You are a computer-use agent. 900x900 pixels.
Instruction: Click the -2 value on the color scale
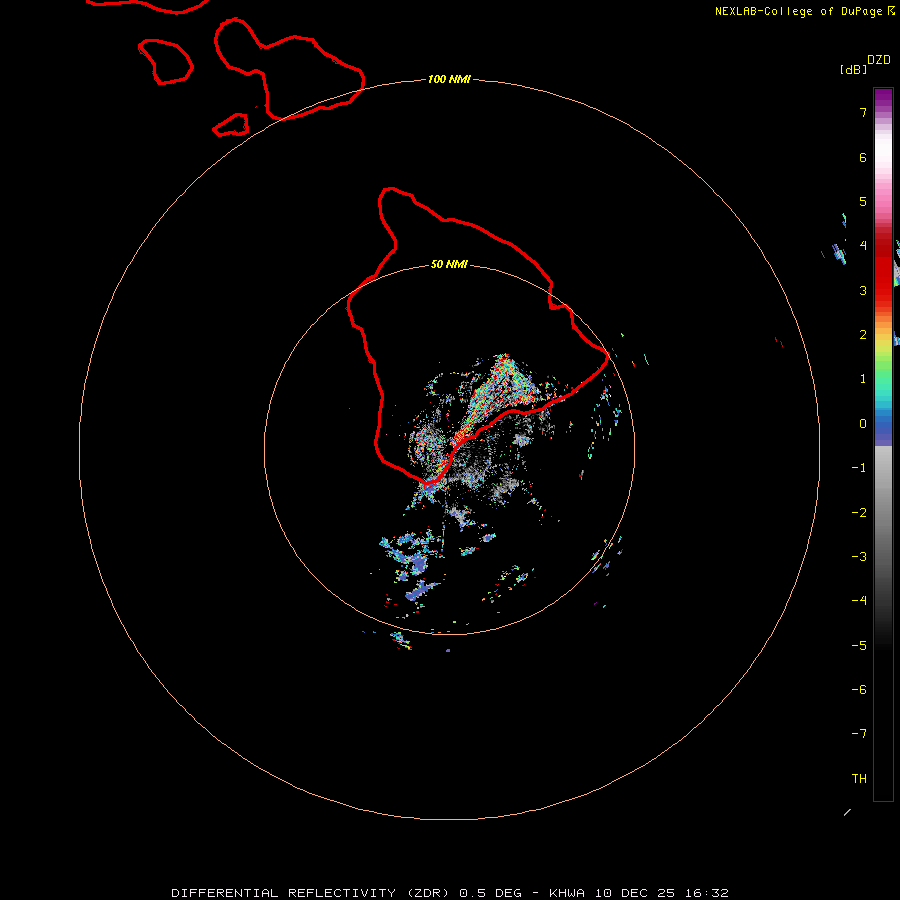point(859,513)
